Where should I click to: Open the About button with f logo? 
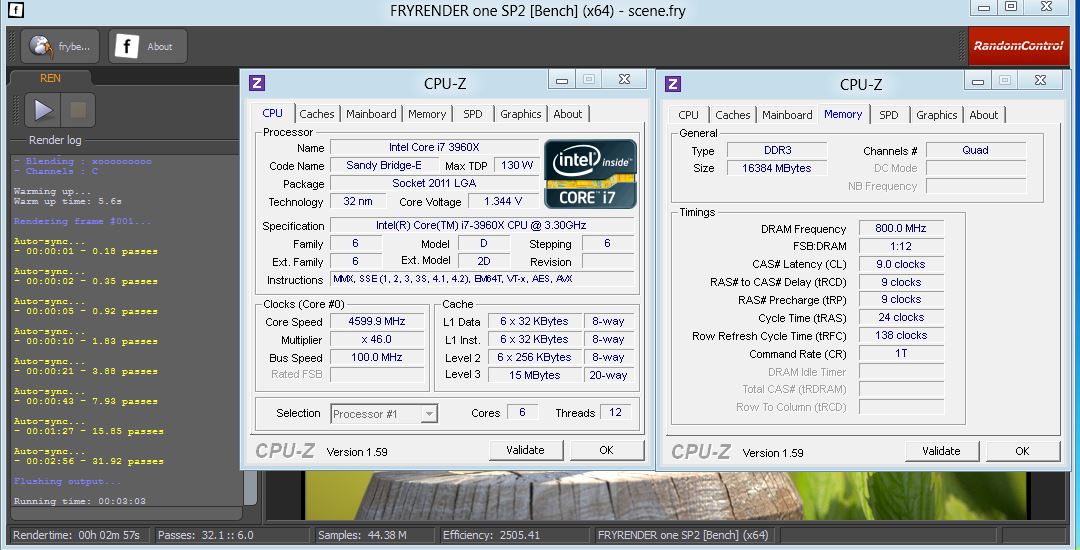point(126,46)
